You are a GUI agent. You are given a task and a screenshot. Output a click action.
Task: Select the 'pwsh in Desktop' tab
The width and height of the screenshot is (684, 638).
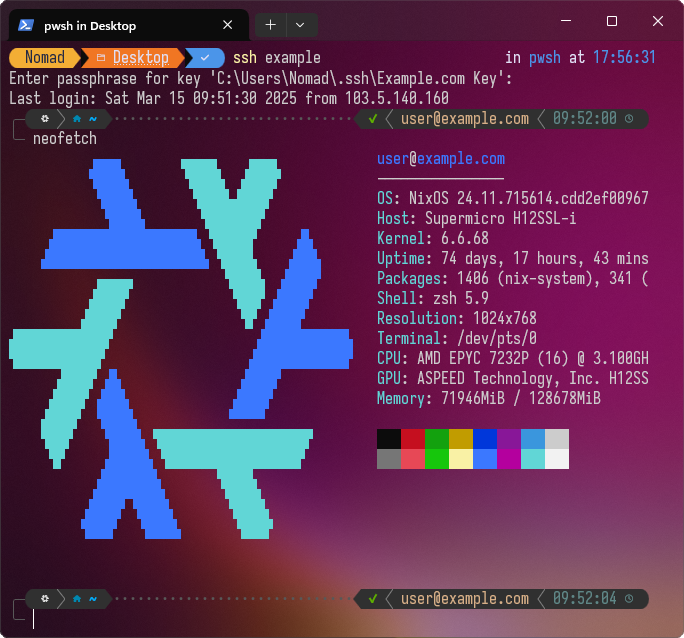pyautogui.click(x=129, y=25)
